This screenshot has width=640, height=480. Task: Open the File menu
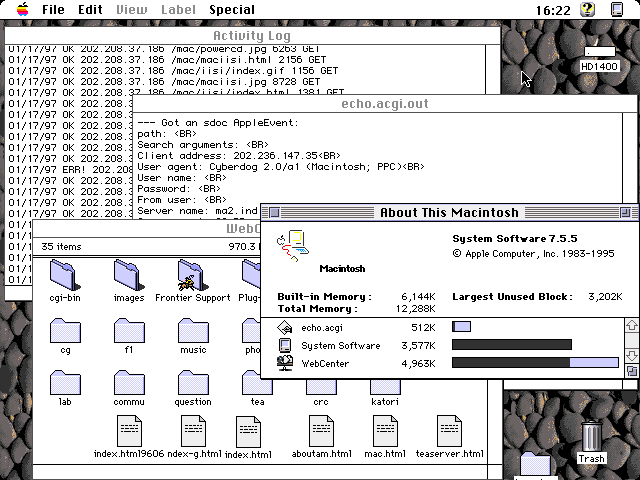coord(53,9)
